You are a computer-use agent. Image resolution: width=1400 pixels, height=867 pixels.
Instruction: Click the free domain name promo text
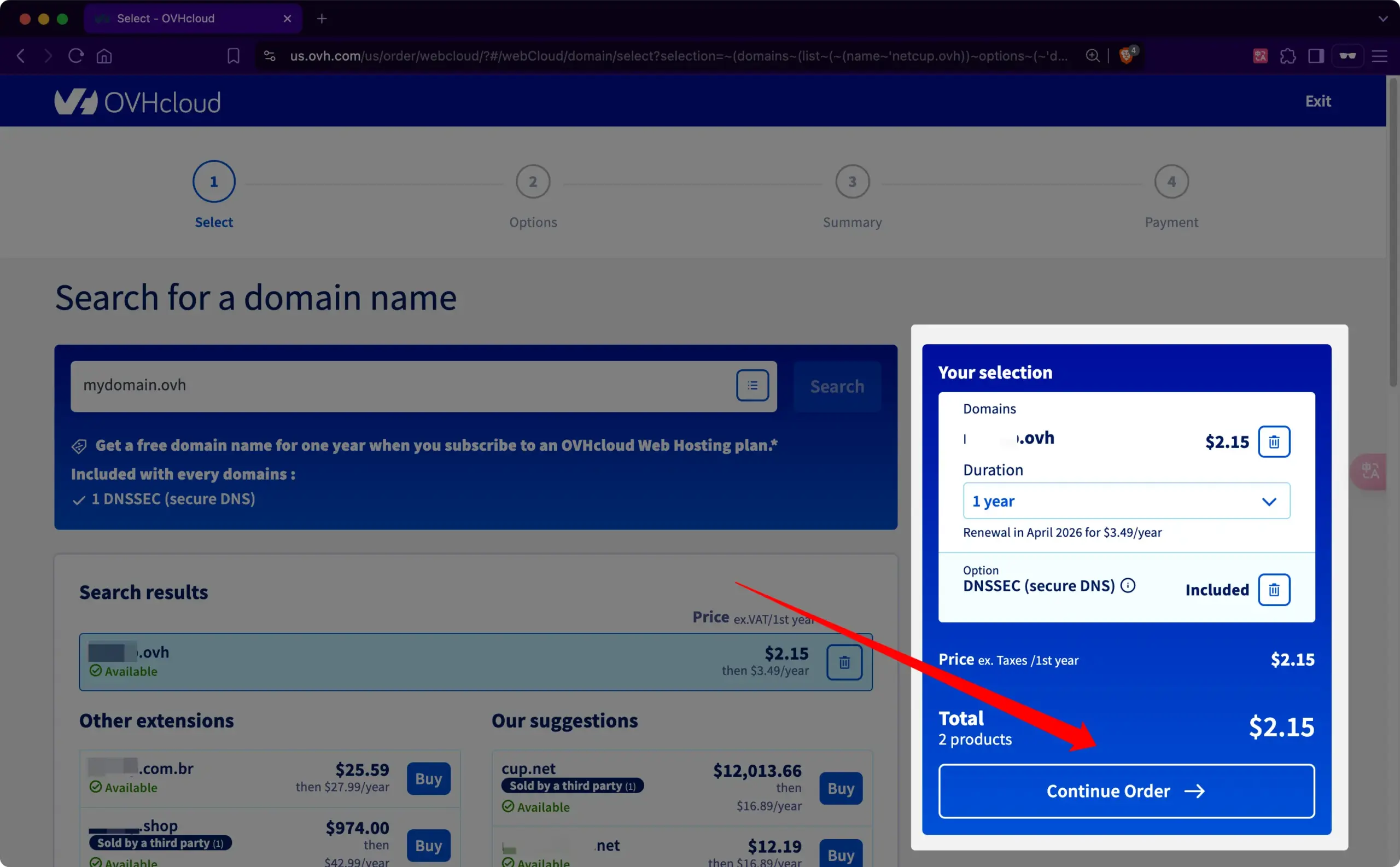(436, 445)
